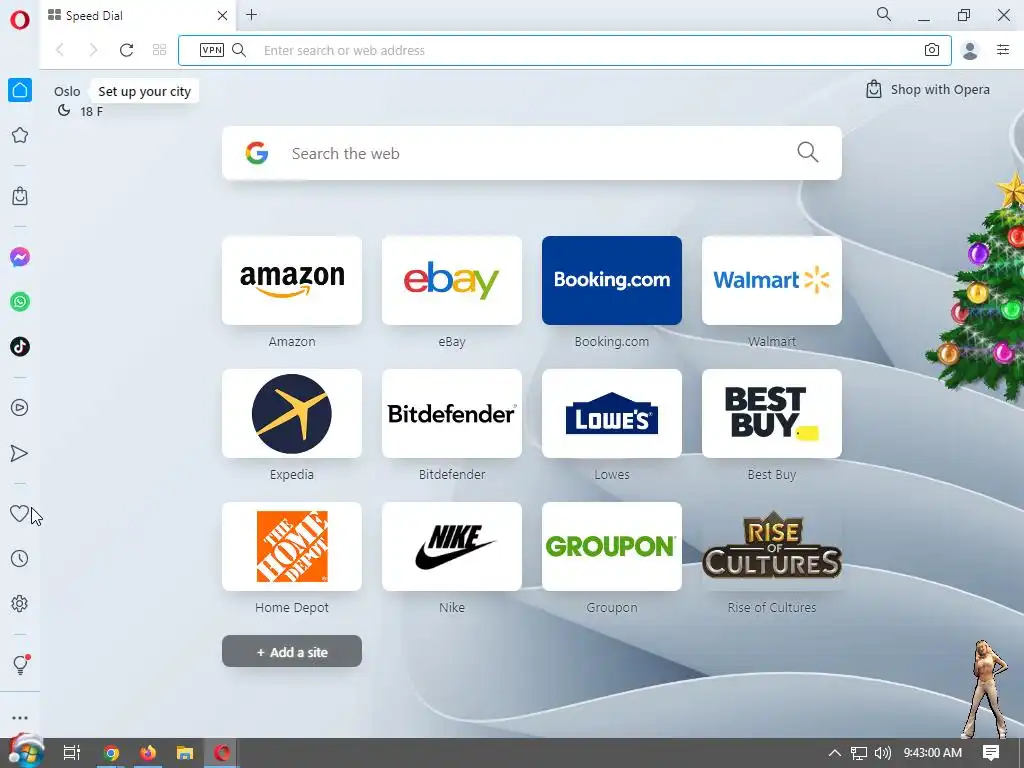Open the Groupon speed dial tile
The height and width of the screenshot is (768, 1024).
(612, 547)
